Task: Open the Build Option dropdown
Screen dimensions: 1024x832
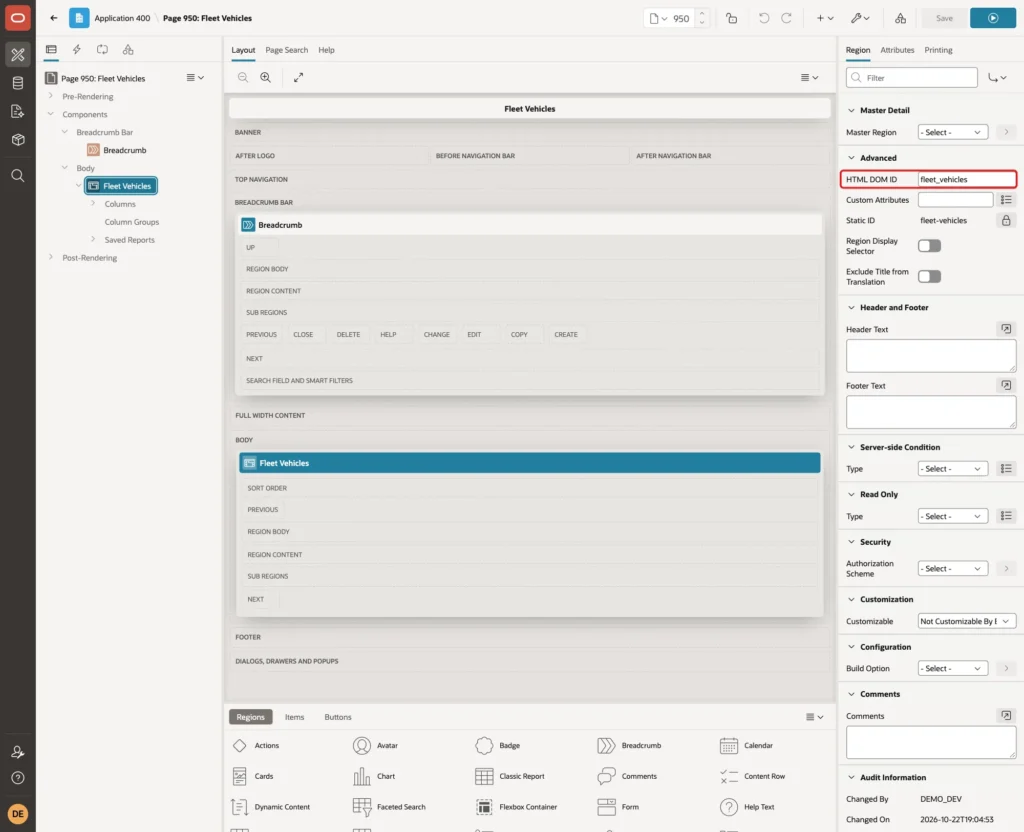Action: [952, 669]
